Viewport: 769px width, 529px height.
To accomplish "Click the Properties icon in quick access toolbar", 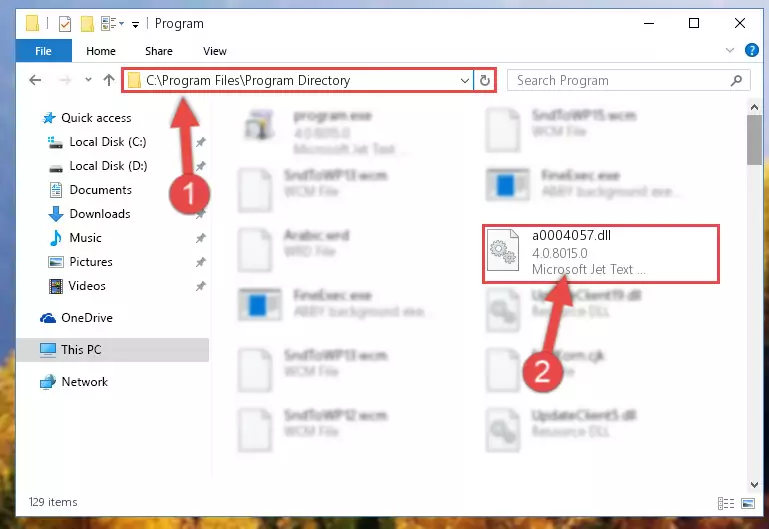I will click(x=65, y=24).
